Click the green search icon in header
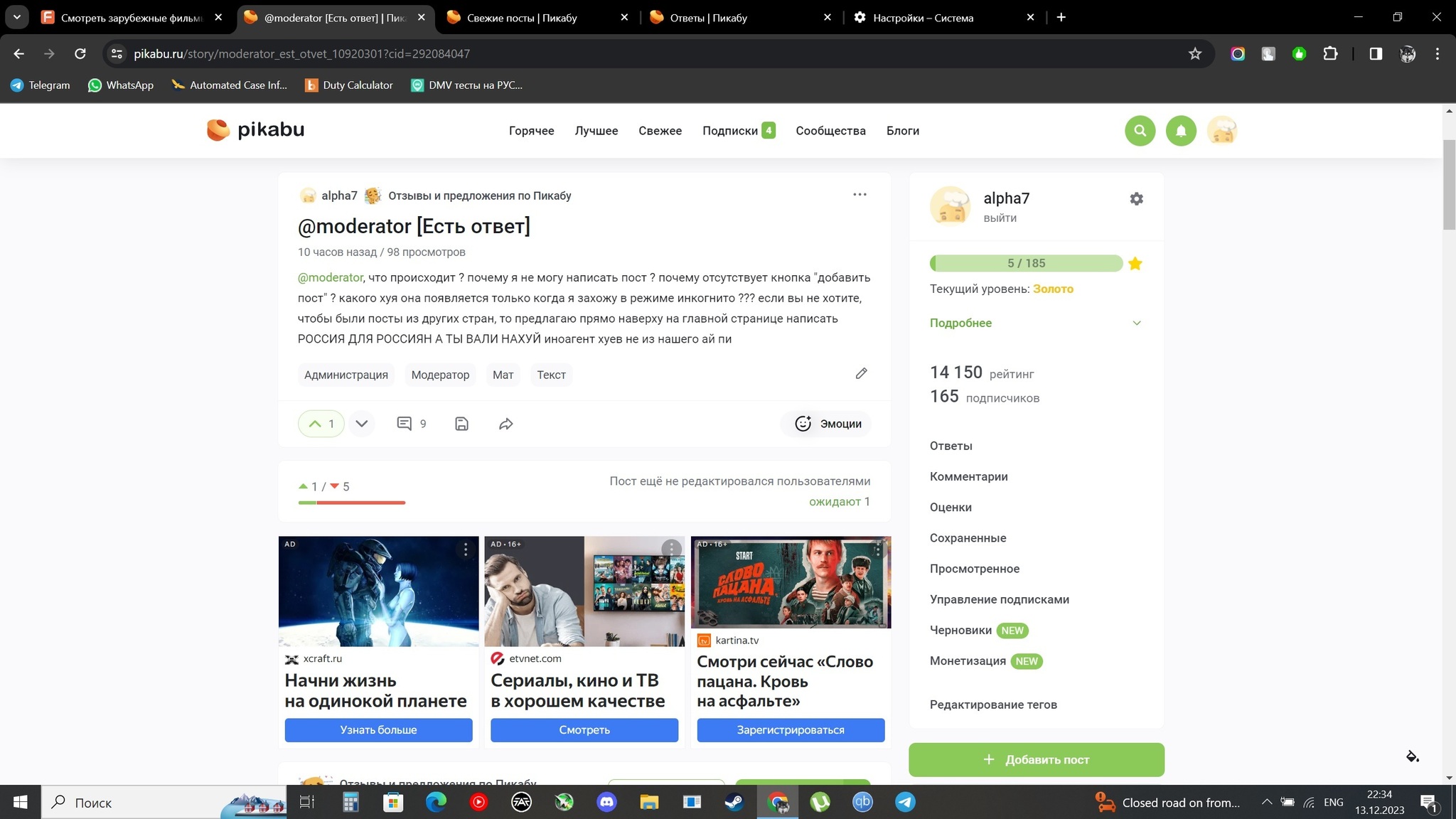This screenshot has height=819, width=1456. pyautogui.click(x=1140, y=131)
